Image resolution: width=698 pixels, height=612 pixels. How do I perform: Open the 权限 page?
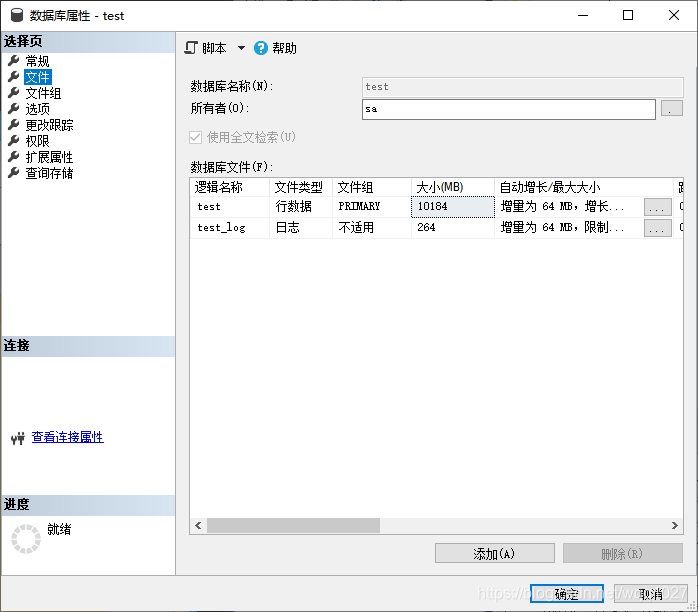tap(37, 141)
